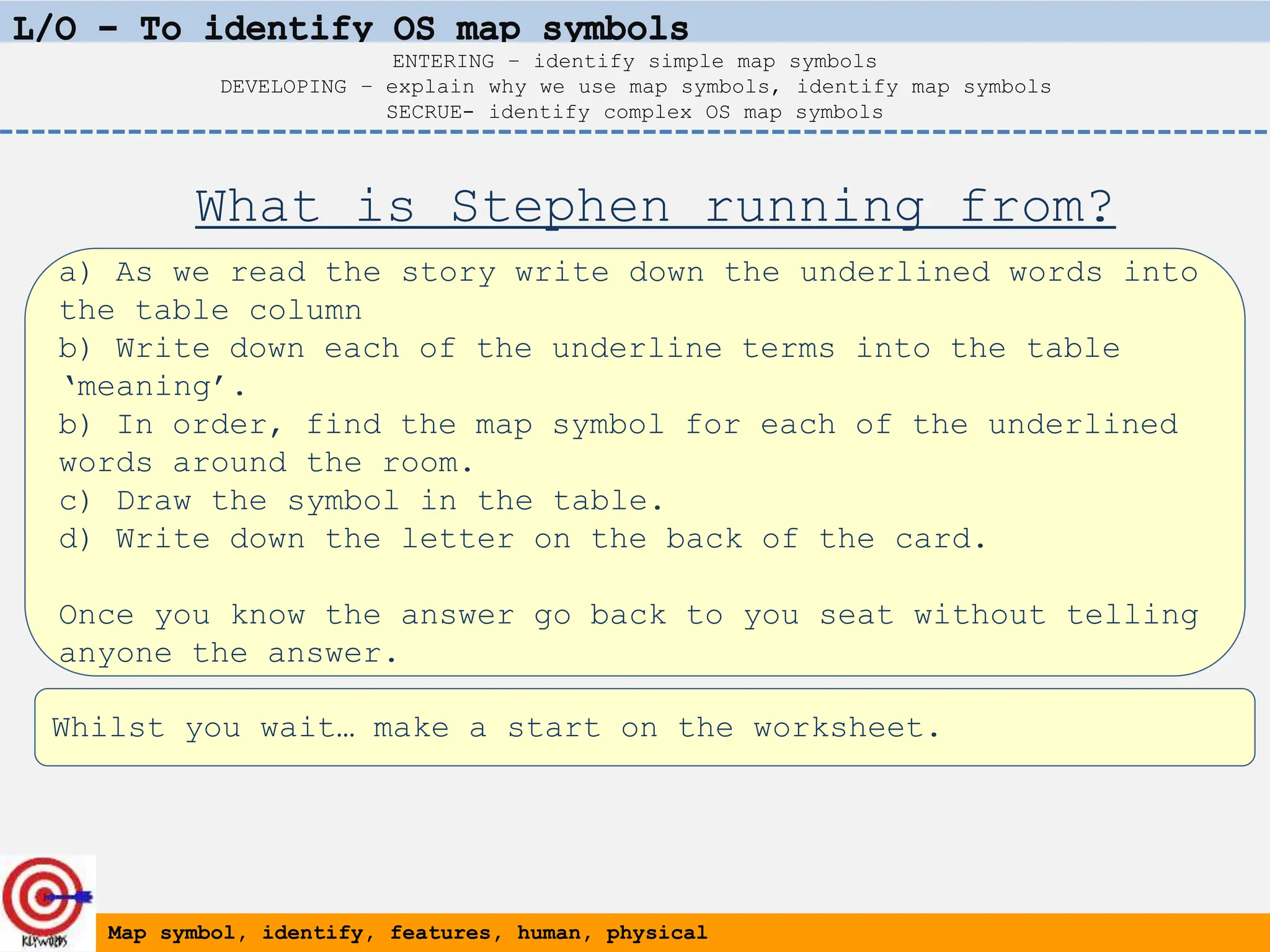Click instruction 'b) Write down each of the underline terms'

(x=589, y=368)
